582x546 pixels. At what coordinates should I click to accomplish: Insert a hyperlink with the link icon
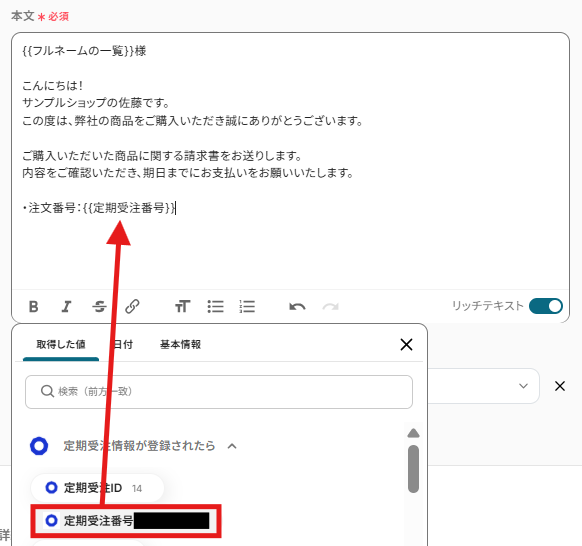132,307
